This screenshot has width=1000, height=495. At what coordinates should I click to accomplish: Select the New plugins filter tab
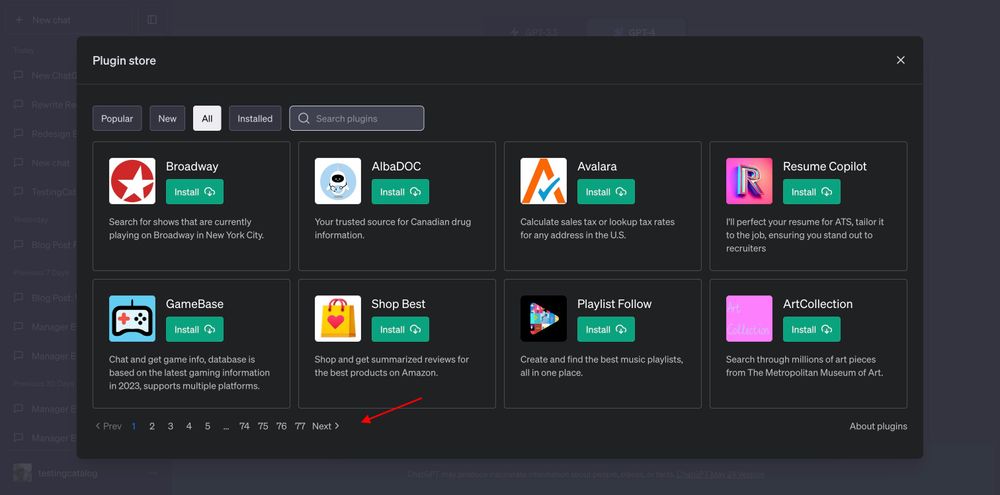[x=167, y=119]
